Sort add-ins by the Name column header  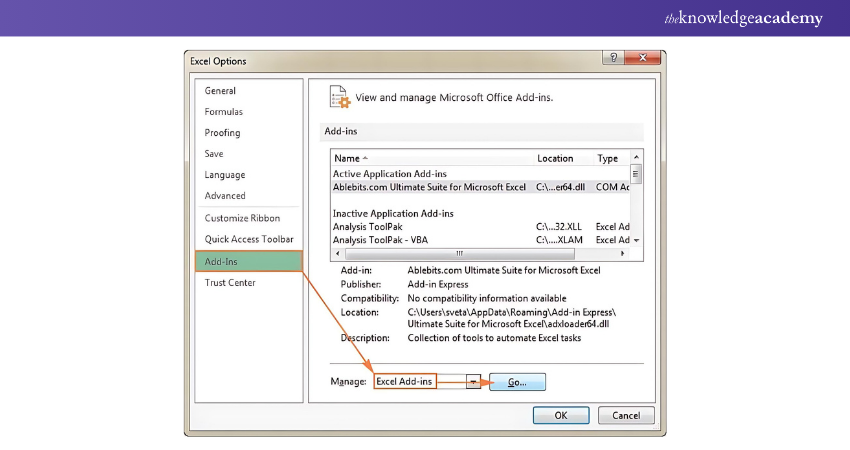click(347, 158)
